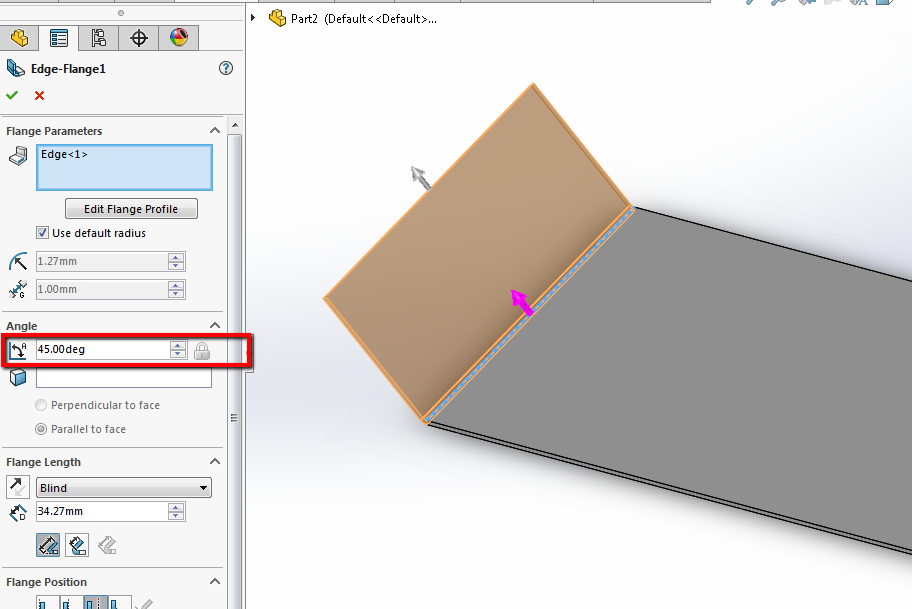The image size is (912, 609).
Task: Click the Edit Flange Profile button
Action: pos(131,209)
